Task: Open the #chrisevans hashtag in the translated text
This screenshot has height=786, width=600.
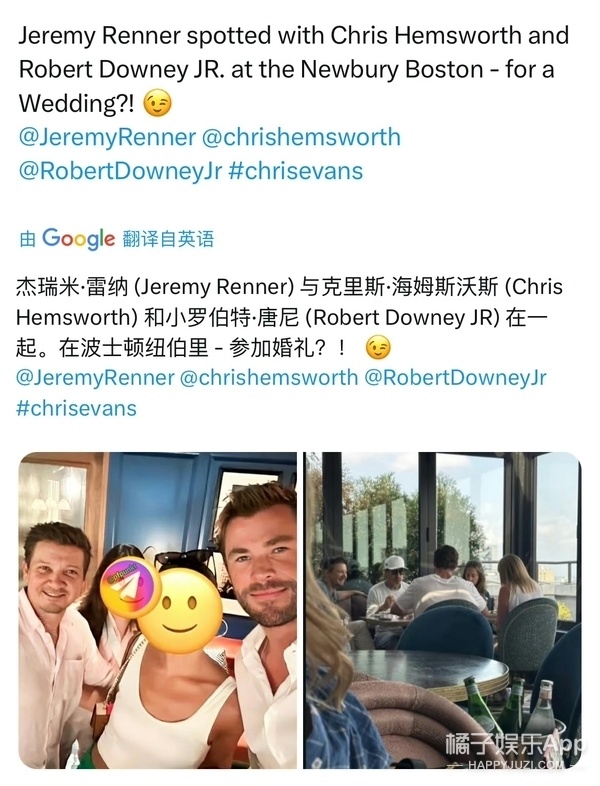Action: pyautogui.click(x=76, y=408)
